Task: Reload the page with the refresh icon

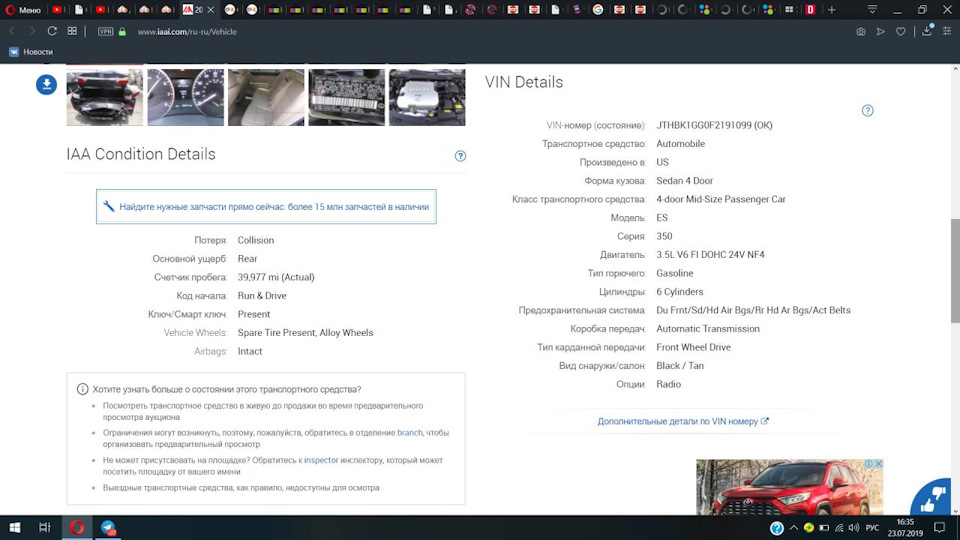Action: pyautogui.click(x=52, y=31)
